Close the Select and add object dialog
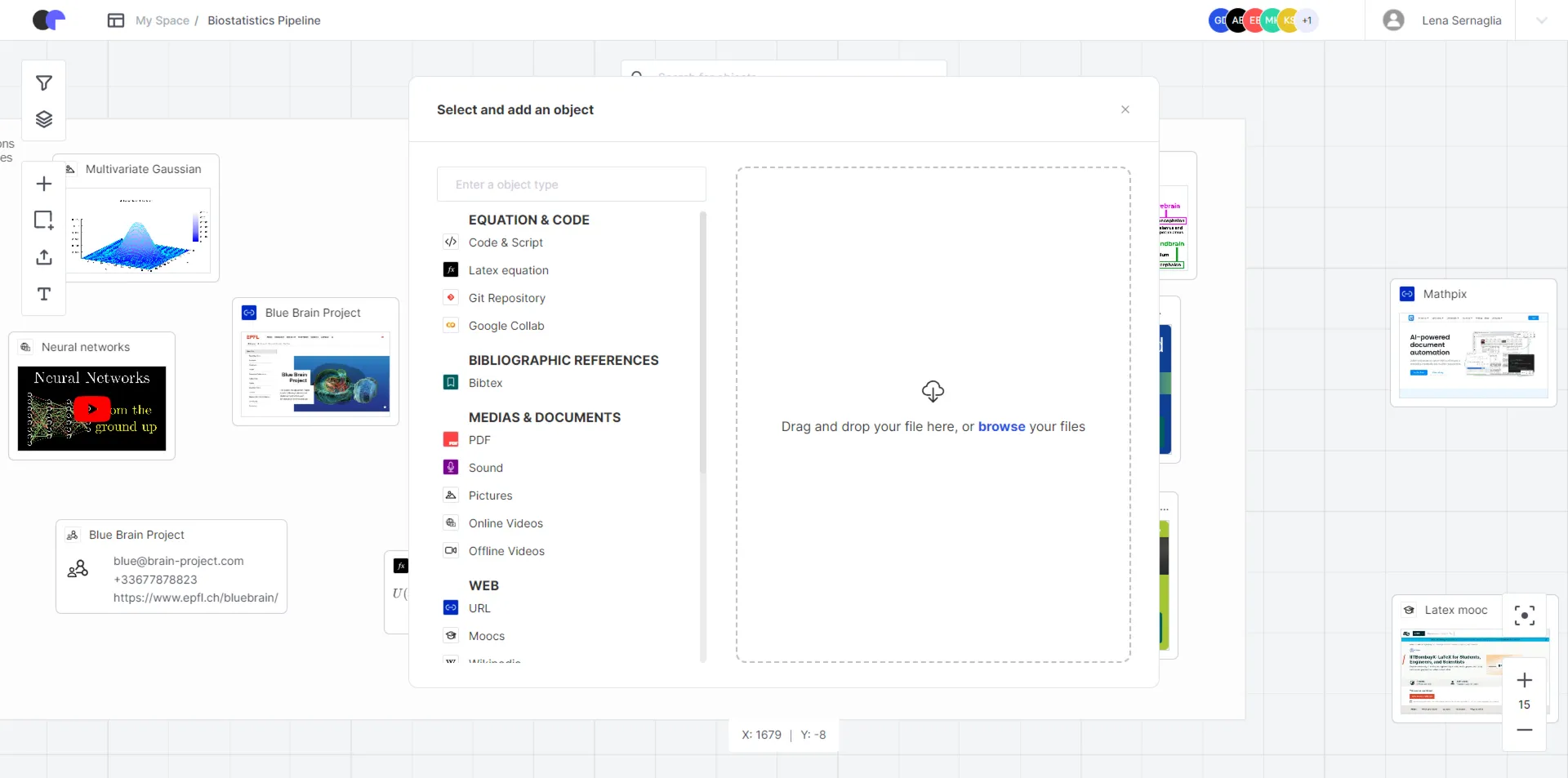This screenshot has height=778, width=1568. (x=1125, y=109)
